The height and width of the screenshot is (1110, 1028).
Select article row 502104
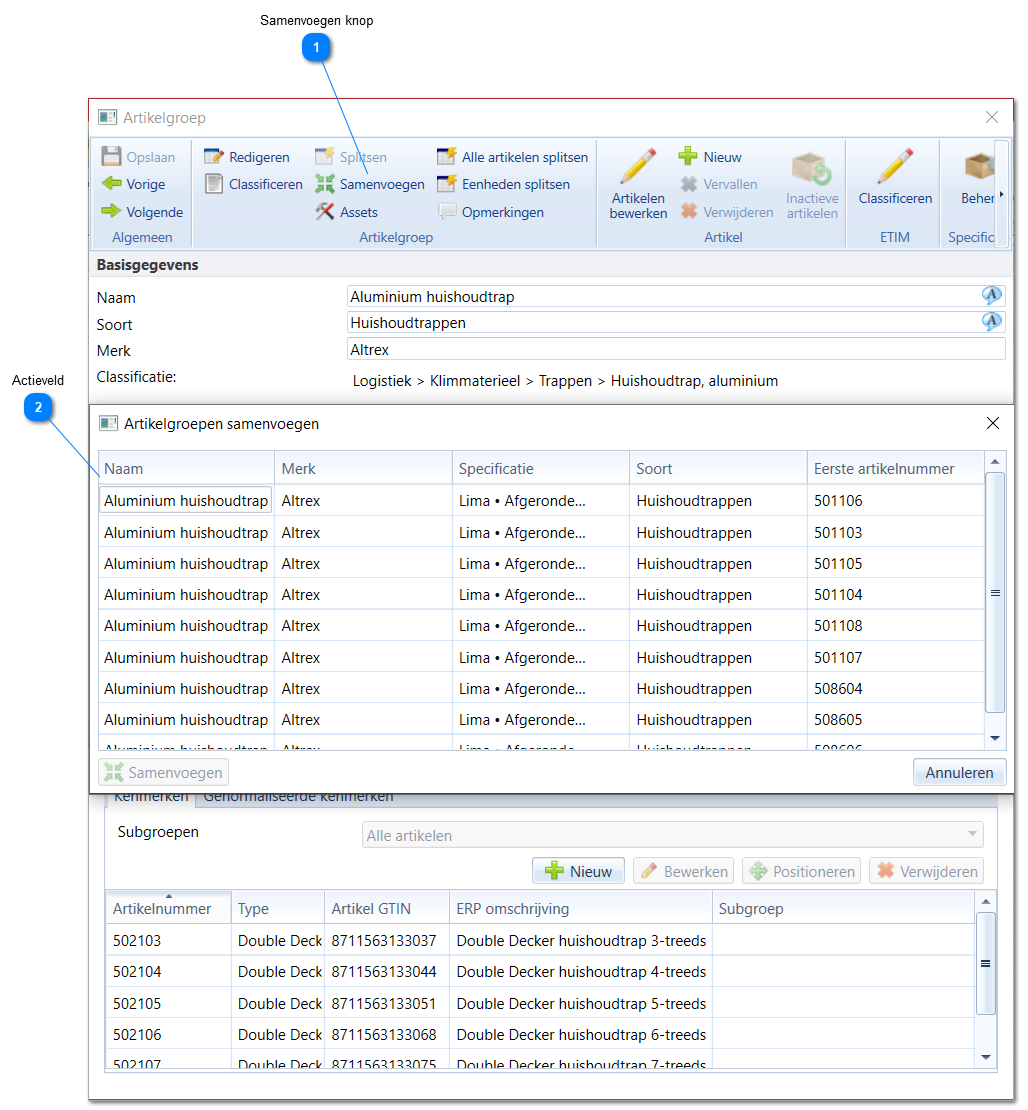pos(540,972)
